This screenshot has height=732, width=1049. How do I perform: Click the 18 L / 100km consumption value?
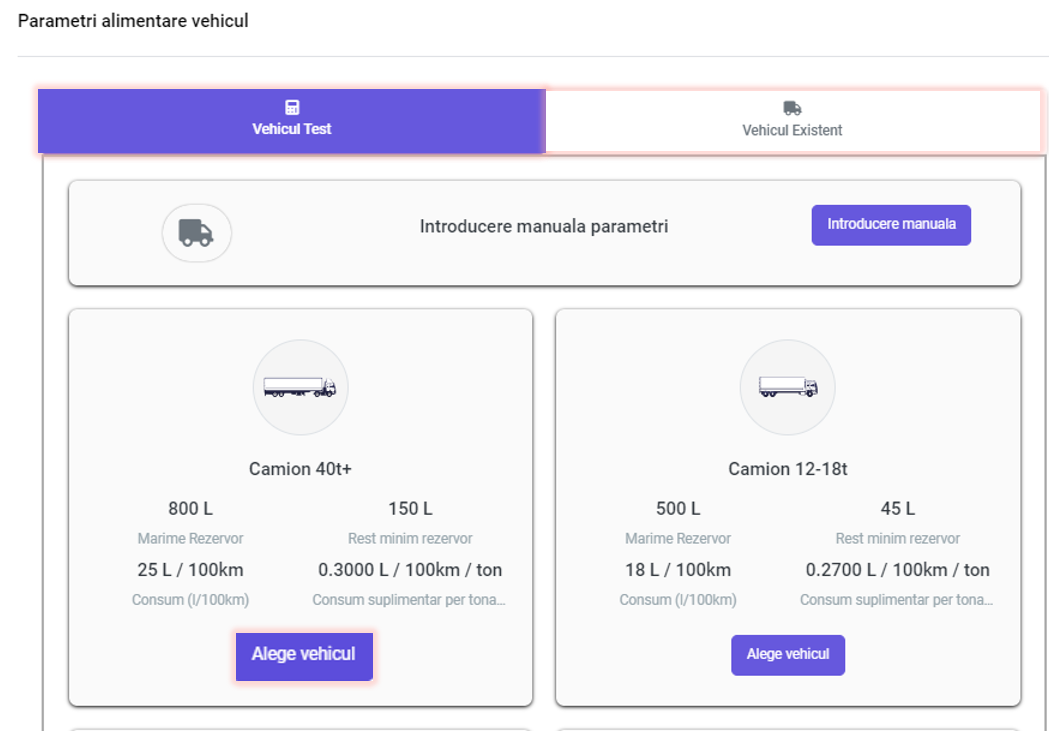tap(677, 570)
